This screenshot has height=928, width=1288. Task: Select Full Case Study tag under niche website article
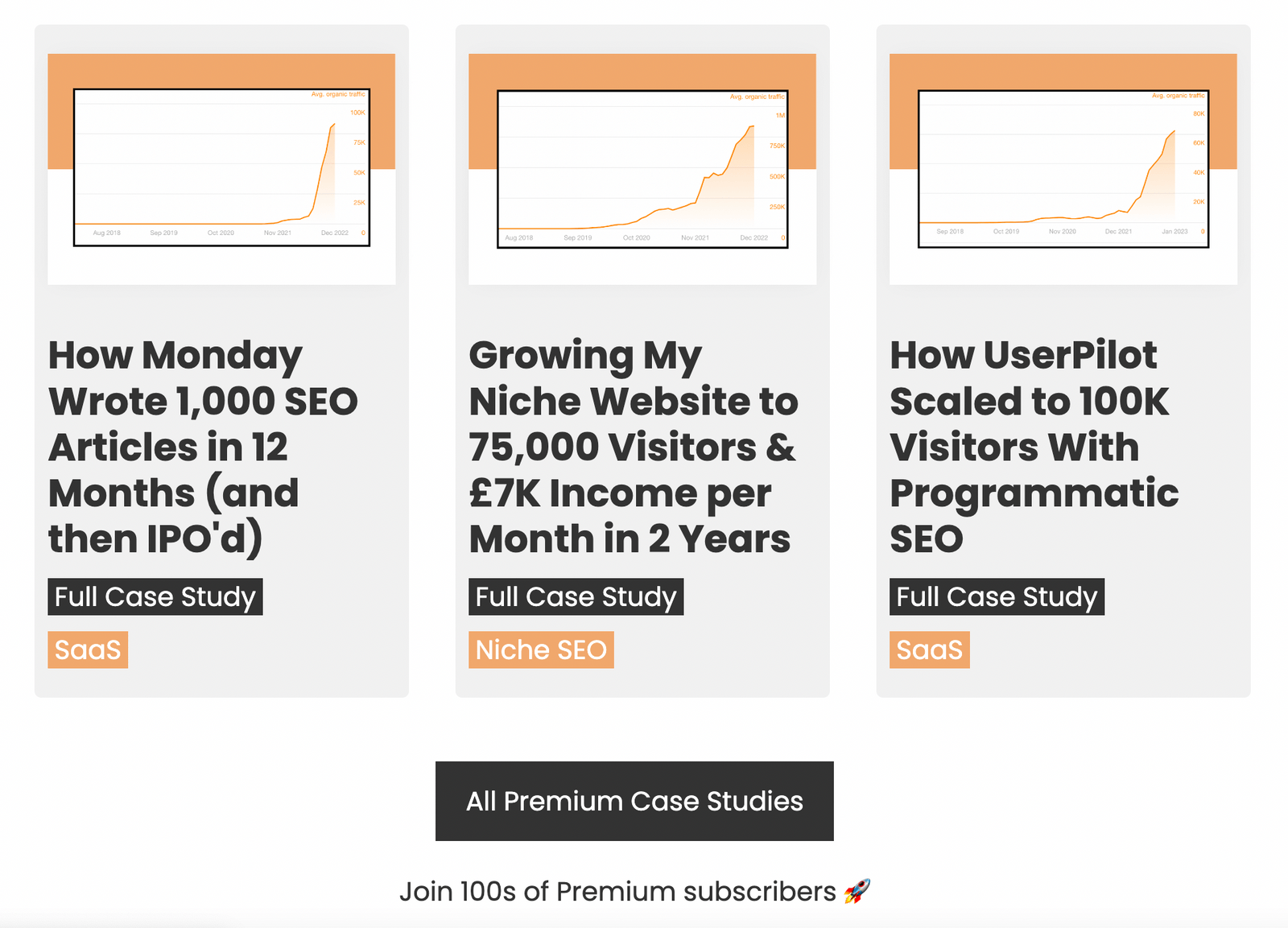click(576, 596)
